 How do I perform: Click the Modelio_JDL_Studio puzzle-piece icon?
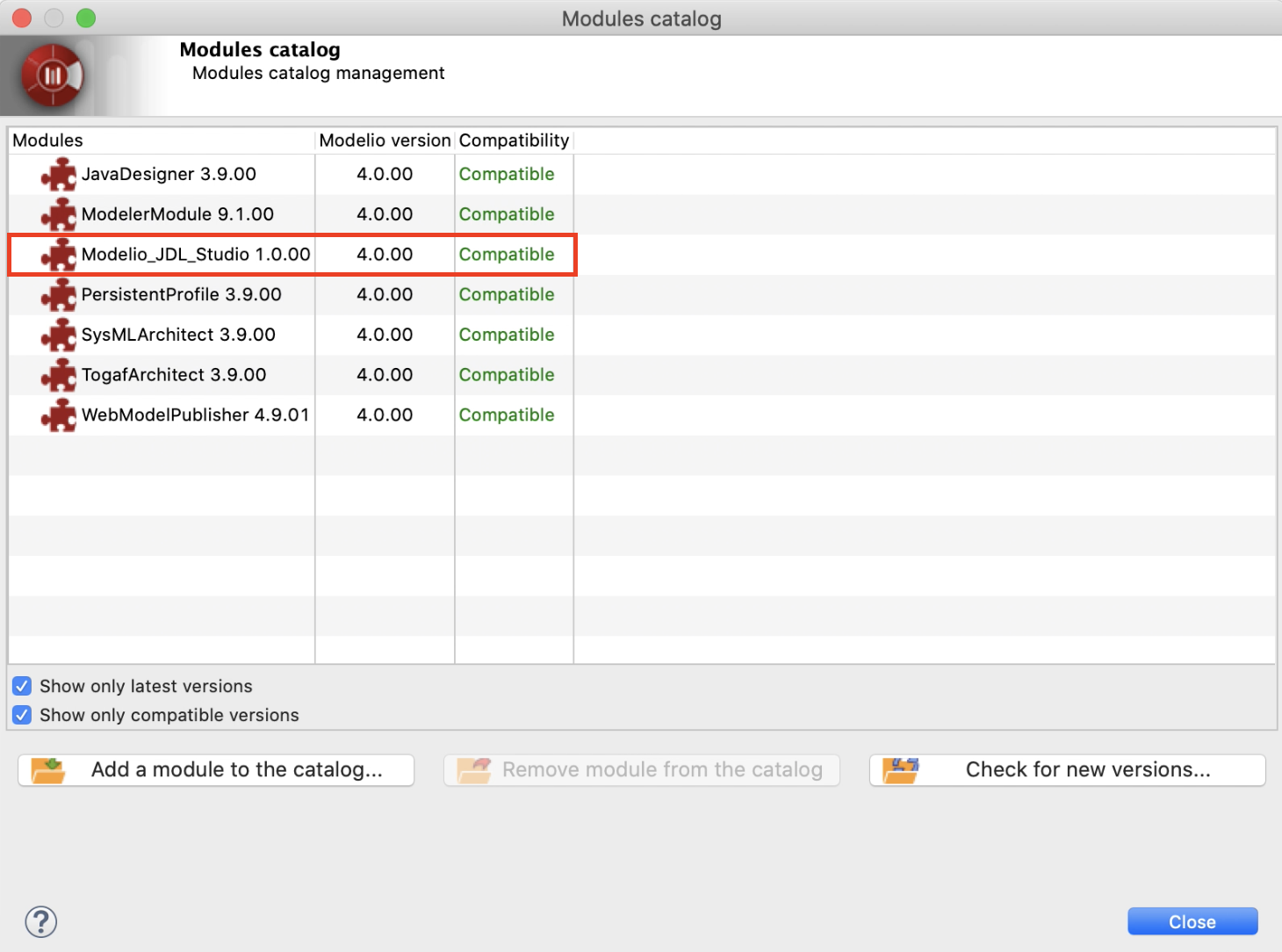click(x=59, y=255)
